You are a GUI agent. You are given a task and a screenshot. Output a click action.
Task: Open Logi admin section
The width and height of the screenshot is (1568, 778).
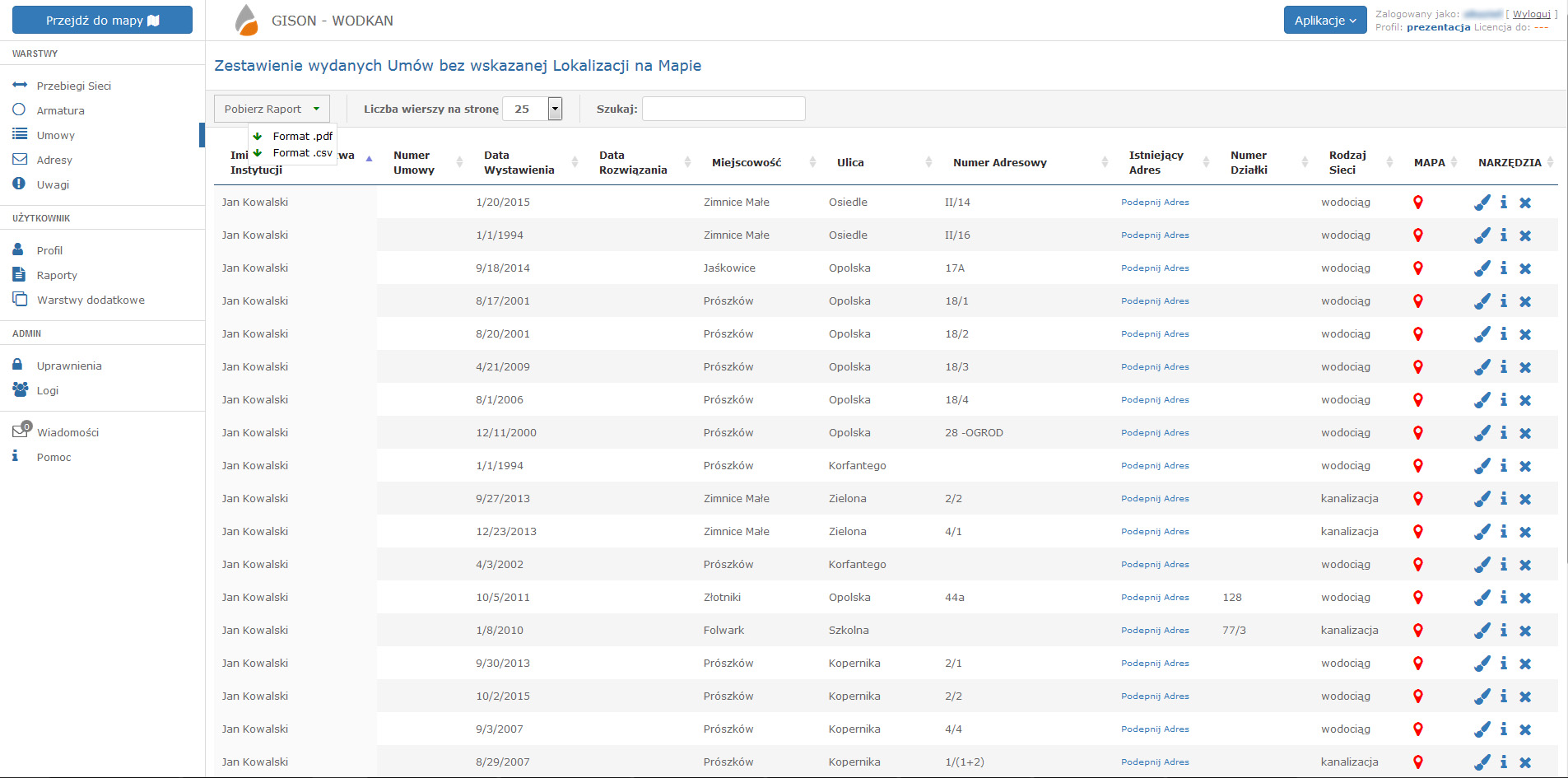pos(47,390)
